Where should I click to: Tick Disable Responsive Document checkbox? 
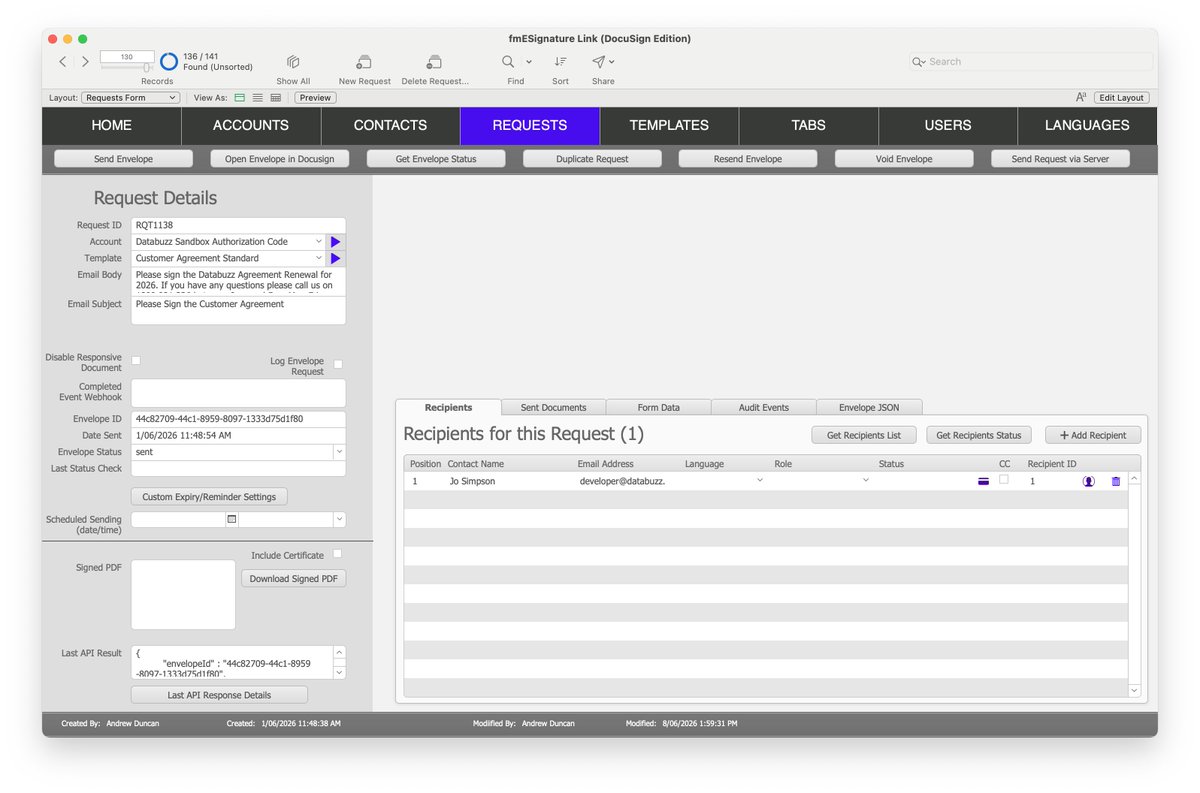(136, 360)
